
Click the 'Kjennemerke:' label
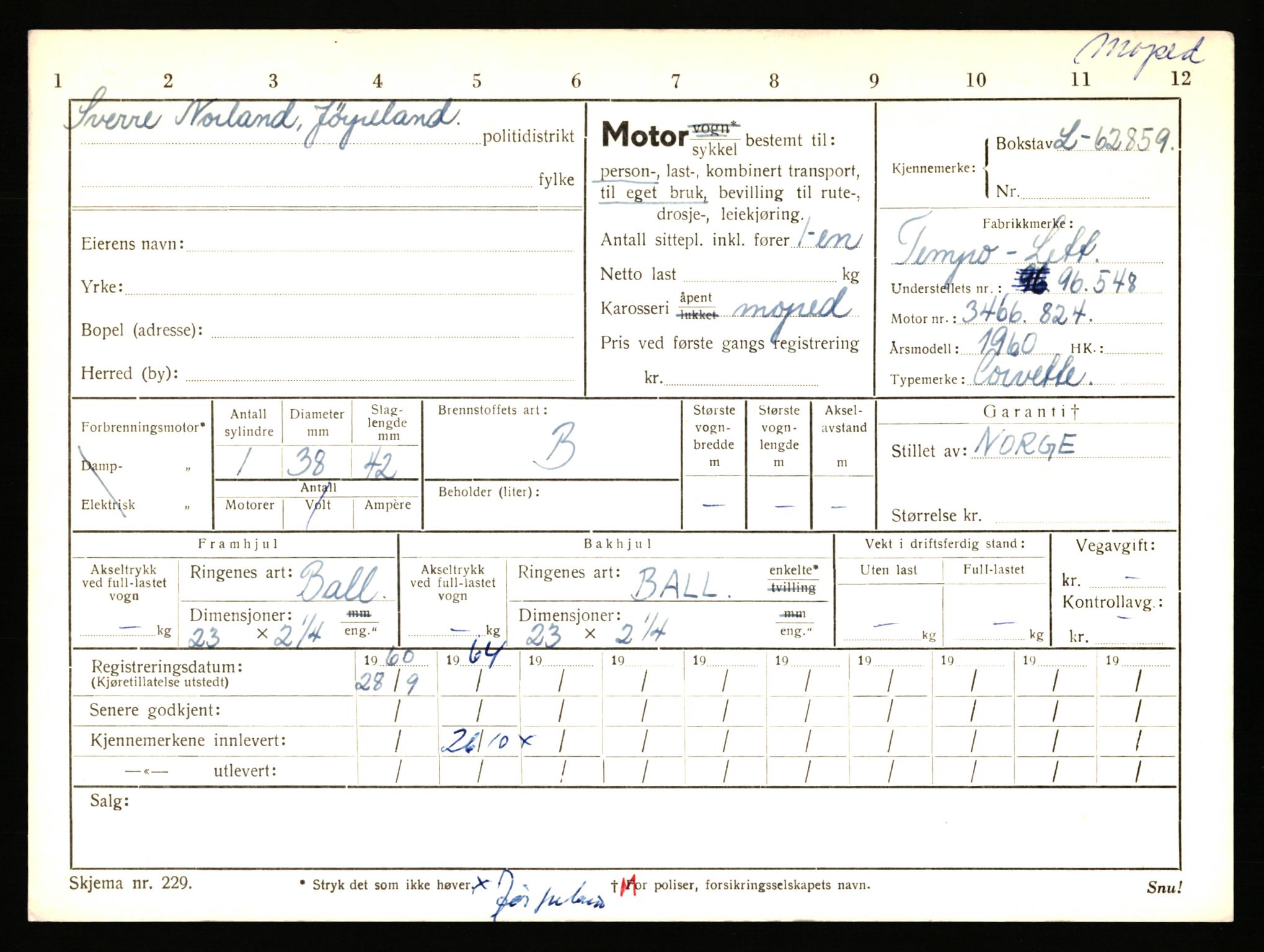[x=934, y=168]
